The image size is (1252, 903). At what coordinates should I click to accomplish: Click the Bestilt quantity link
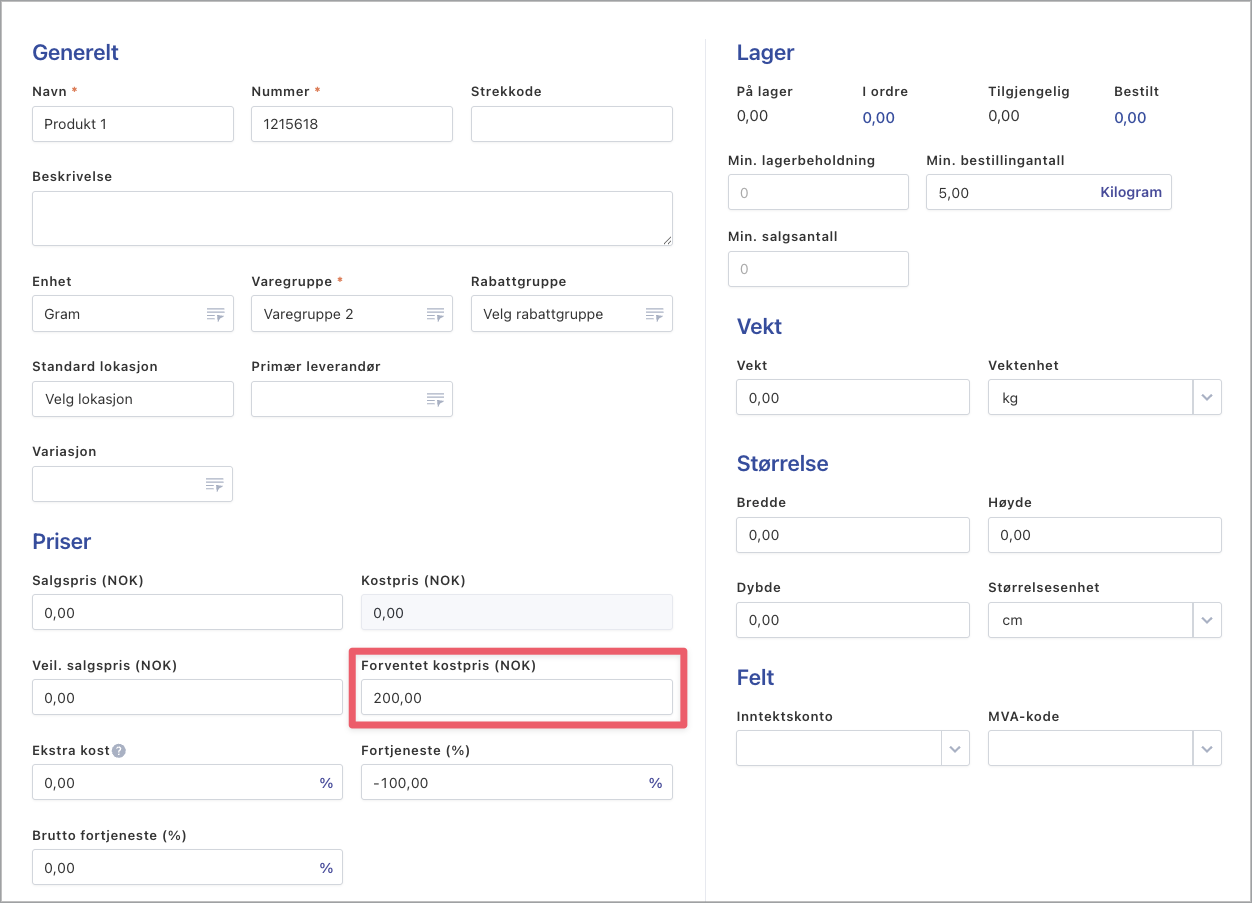[1130, 118]
